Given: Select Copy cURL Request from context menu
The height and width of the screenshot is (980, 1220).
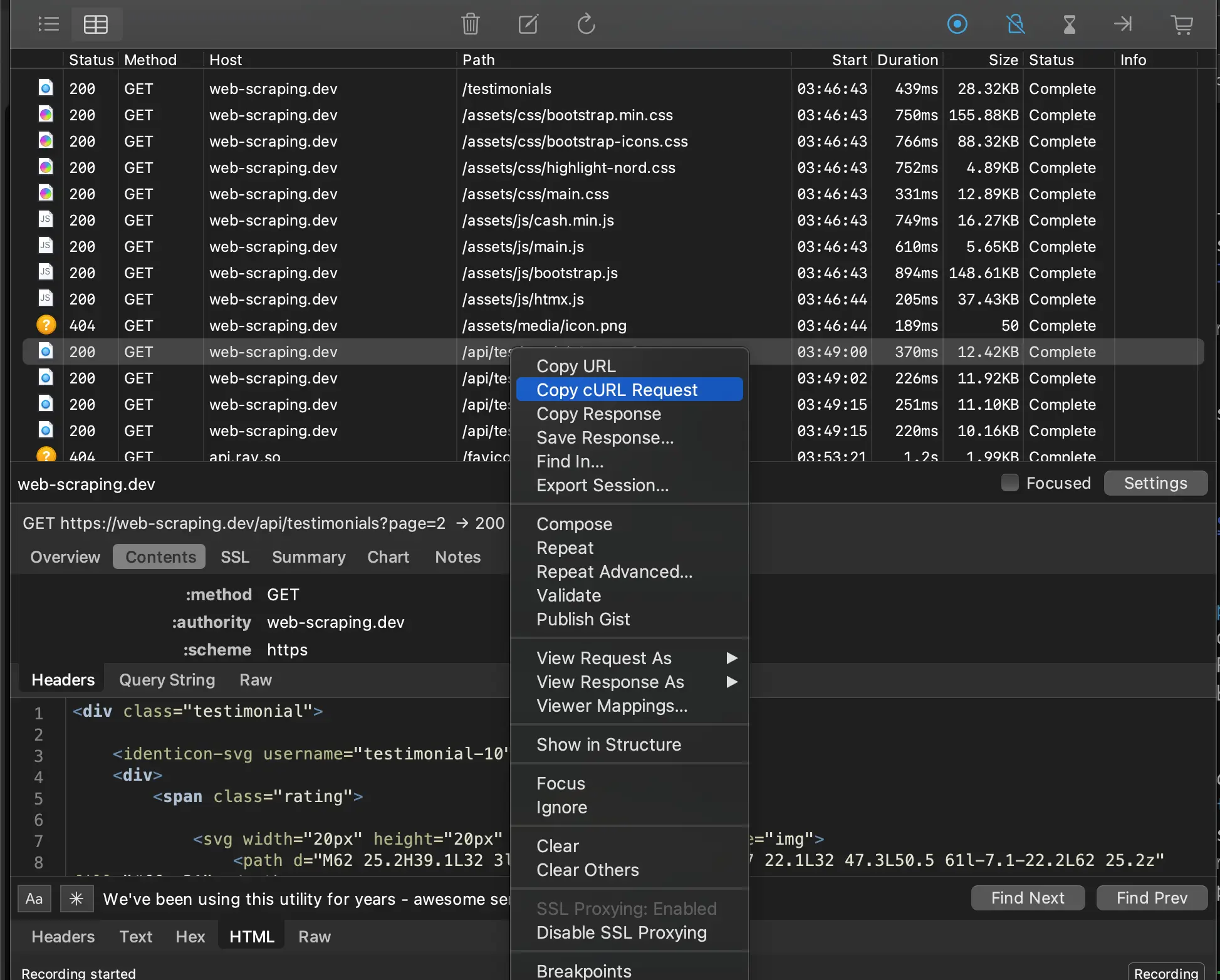Looking at the screenshot, I should 617,389.
